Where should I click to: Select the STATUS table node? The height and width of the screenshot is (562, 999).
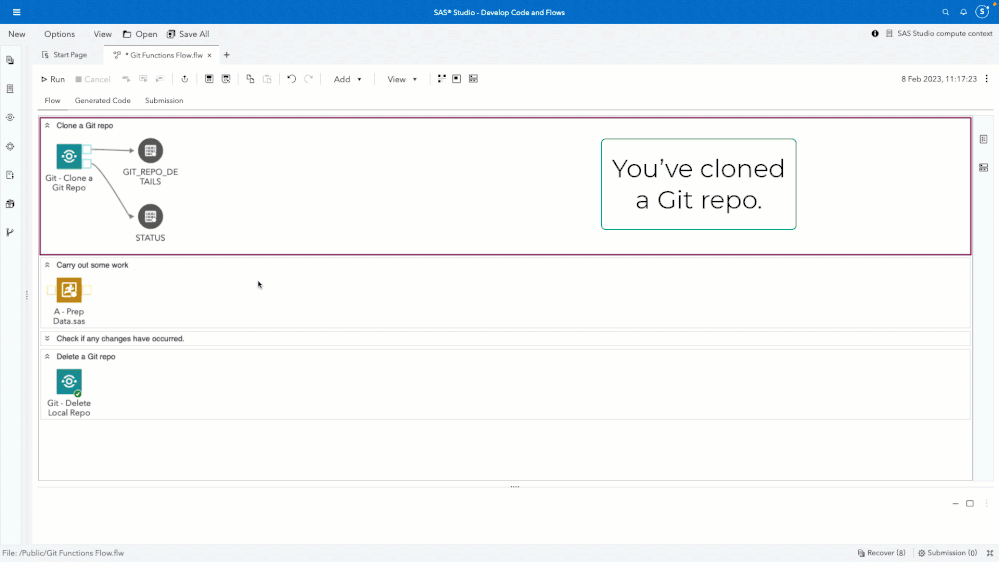[150, 216]
